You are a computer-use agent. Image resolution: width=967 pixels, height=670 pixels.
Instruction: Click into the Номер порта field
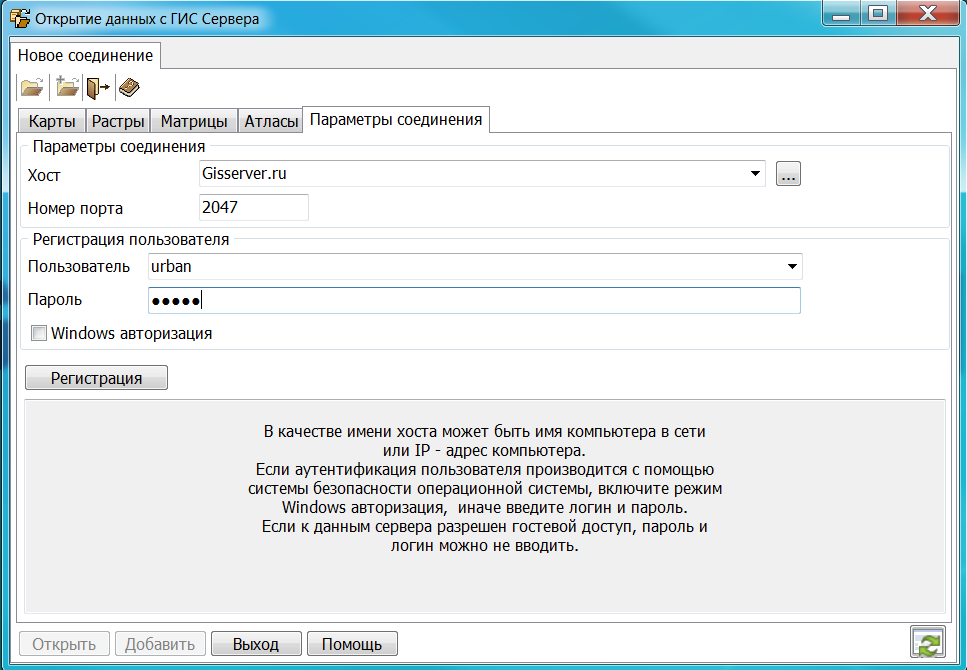tap(254, 208)
